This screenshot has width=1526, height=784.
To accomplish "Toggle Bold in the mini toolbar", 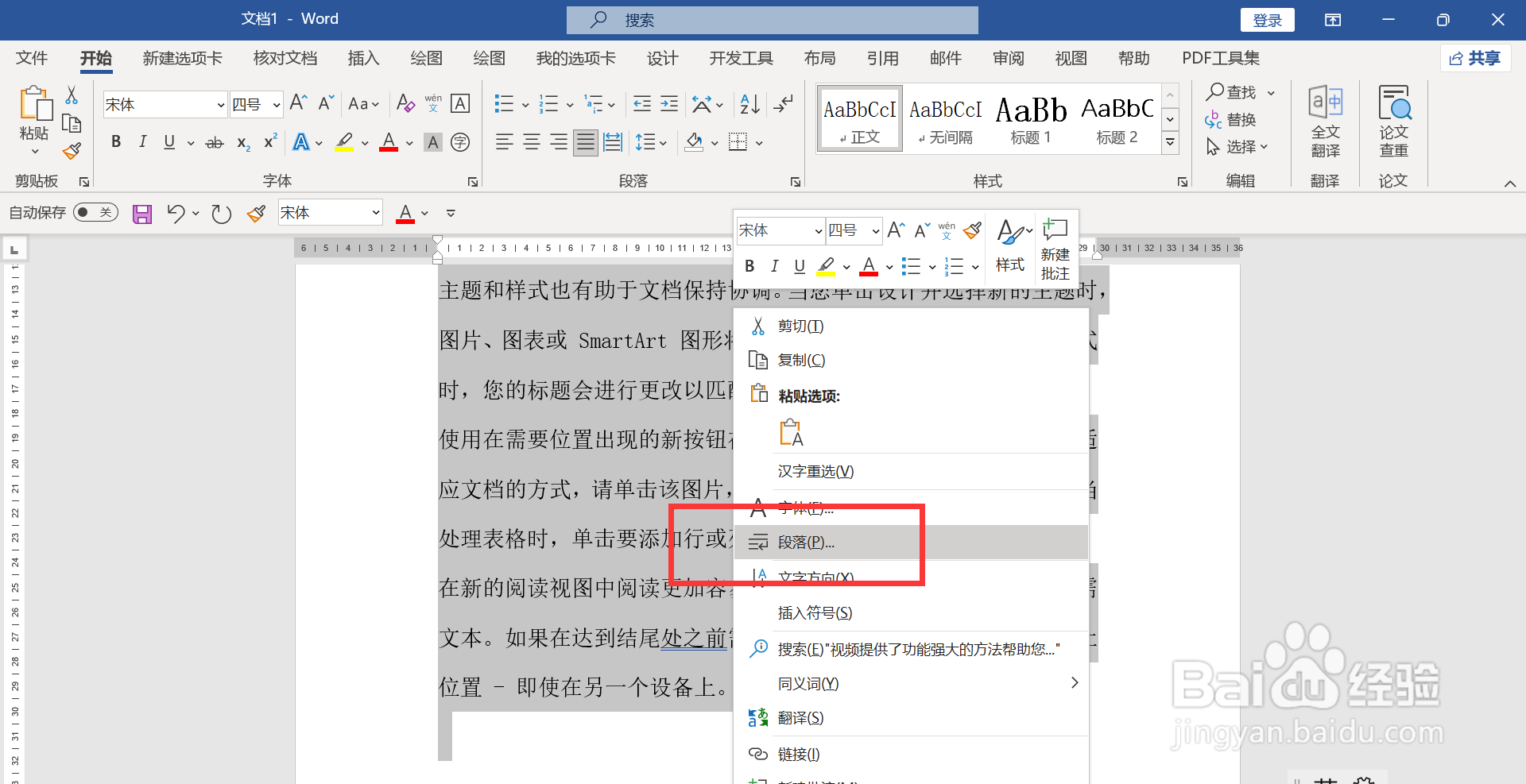I will tap(749, 266).
